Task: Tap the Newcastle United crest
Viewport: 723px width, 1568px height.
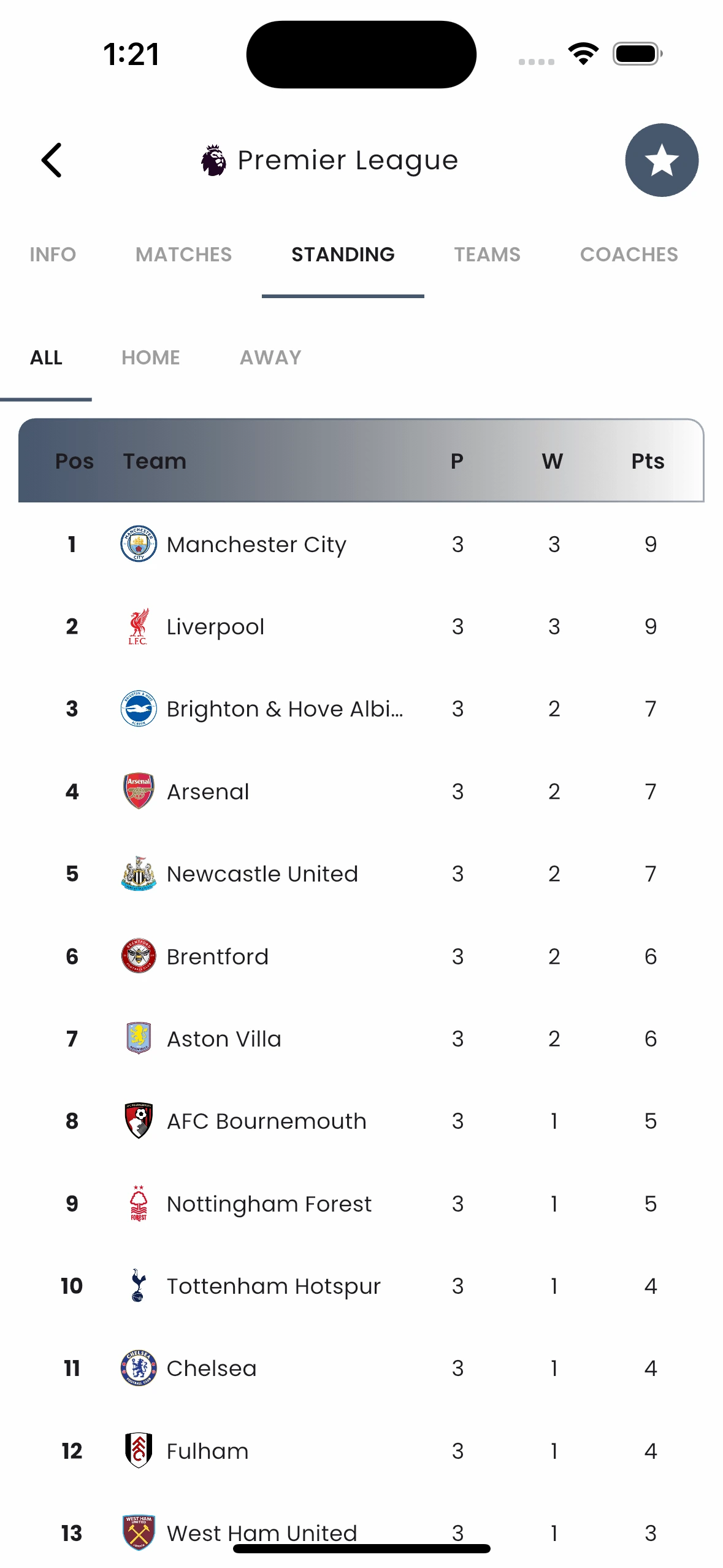Action: (x=139, y=874)
